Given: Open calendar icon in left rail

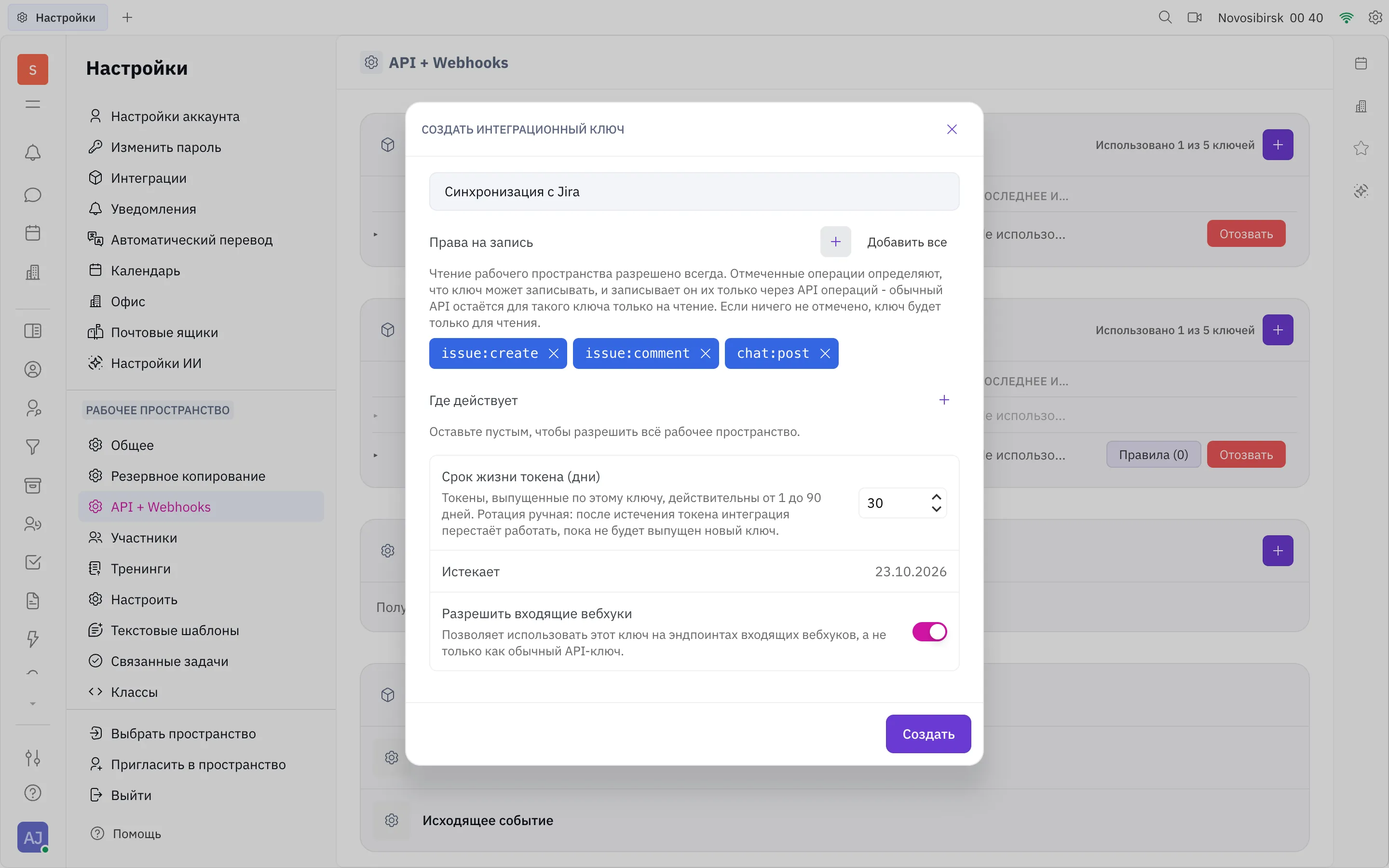Looking at the screenshot, I should point(33,233).
